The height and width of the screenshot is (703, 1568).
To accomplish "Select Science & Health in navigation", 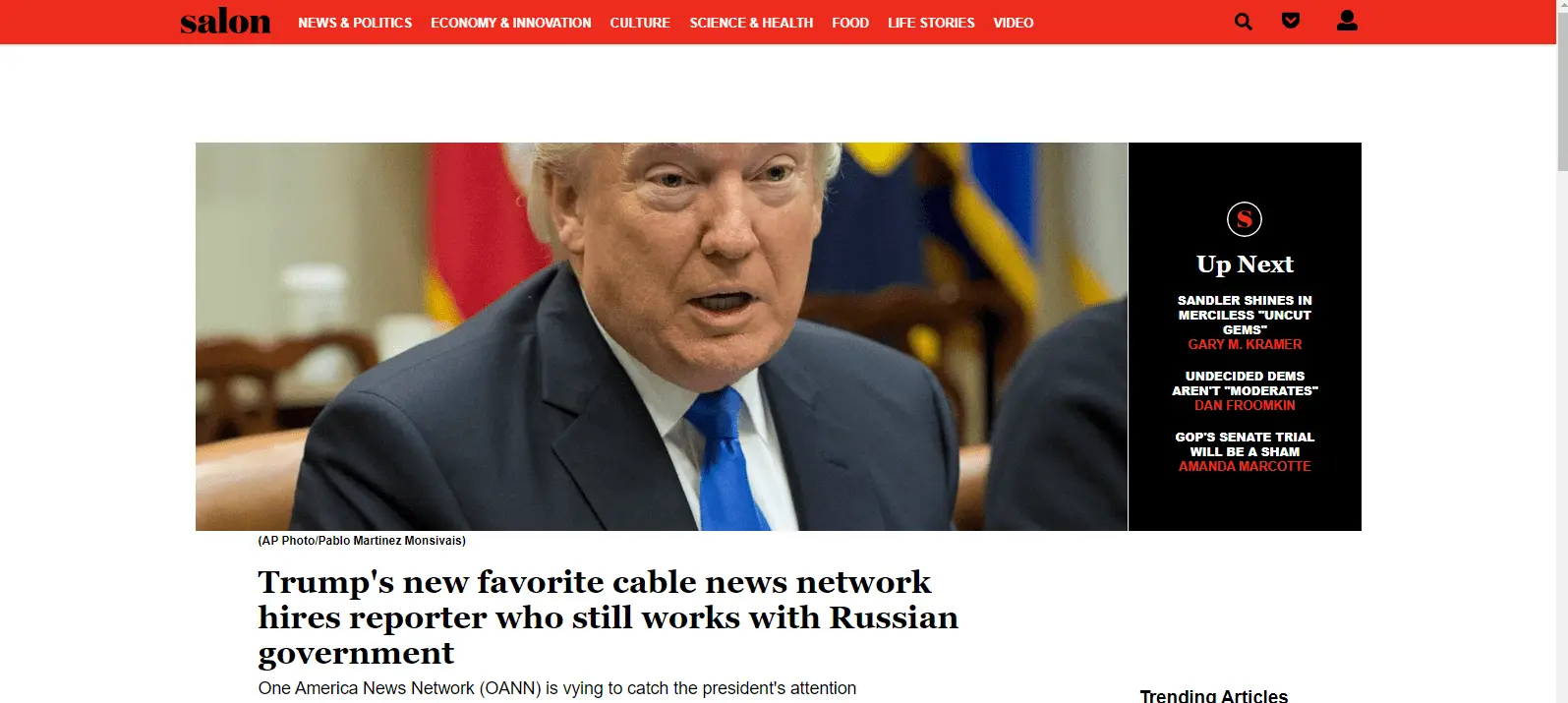I will (751, 23).
